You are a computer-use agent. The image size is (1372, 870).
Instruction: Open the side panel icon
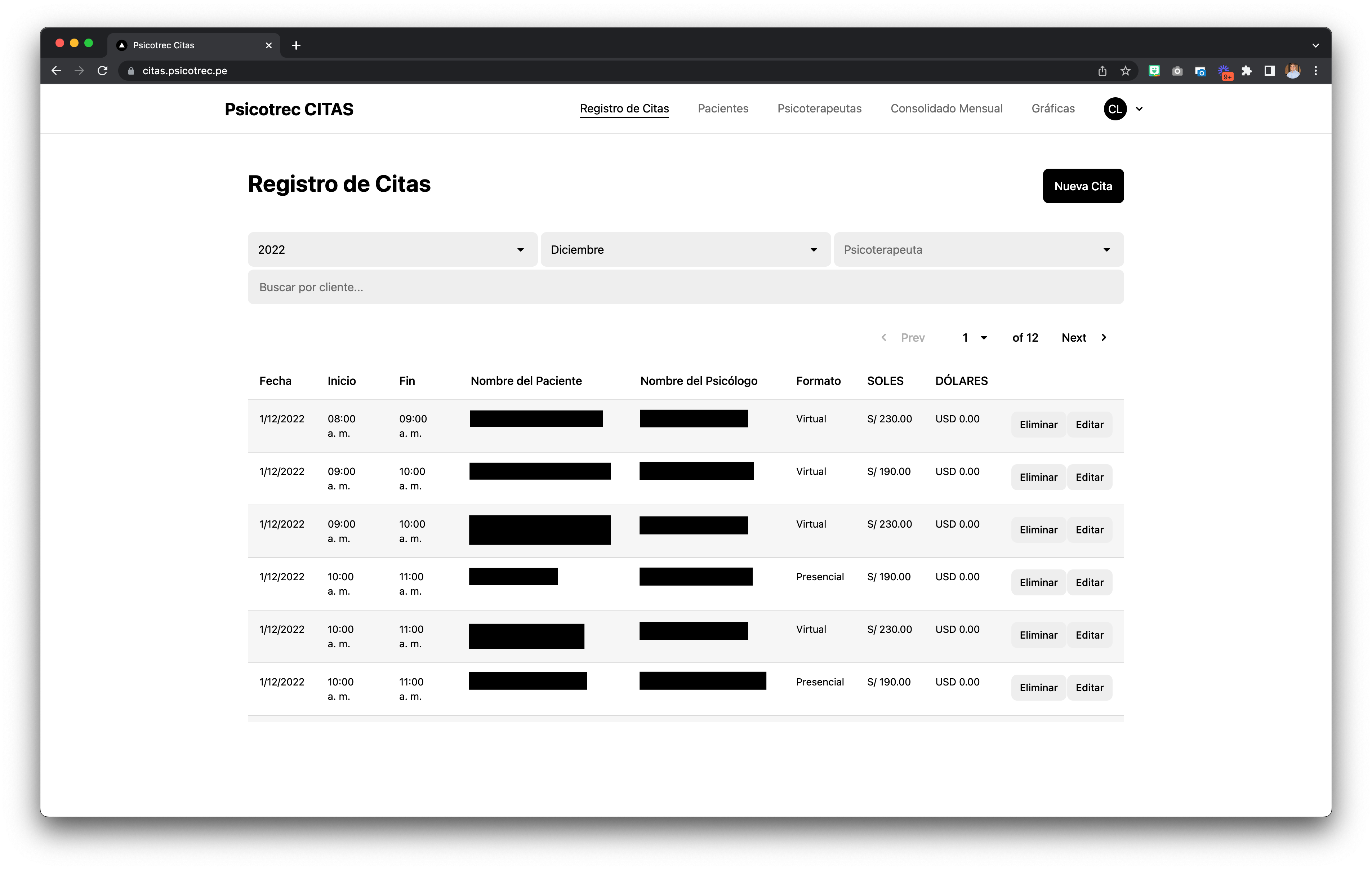pyautogui.click(x=1269, y=71)
